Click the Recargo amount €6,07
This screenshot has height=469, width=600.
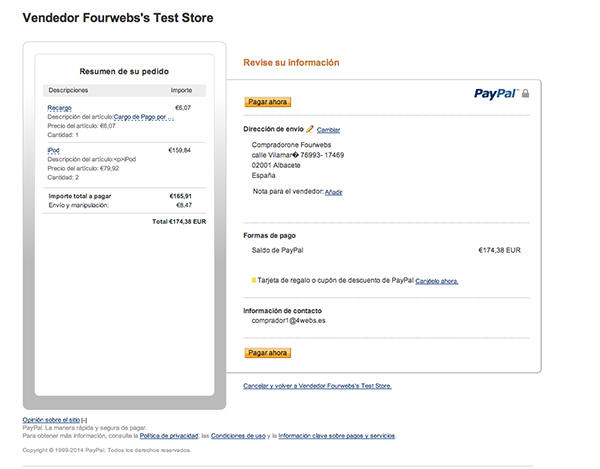coord(183,108)
